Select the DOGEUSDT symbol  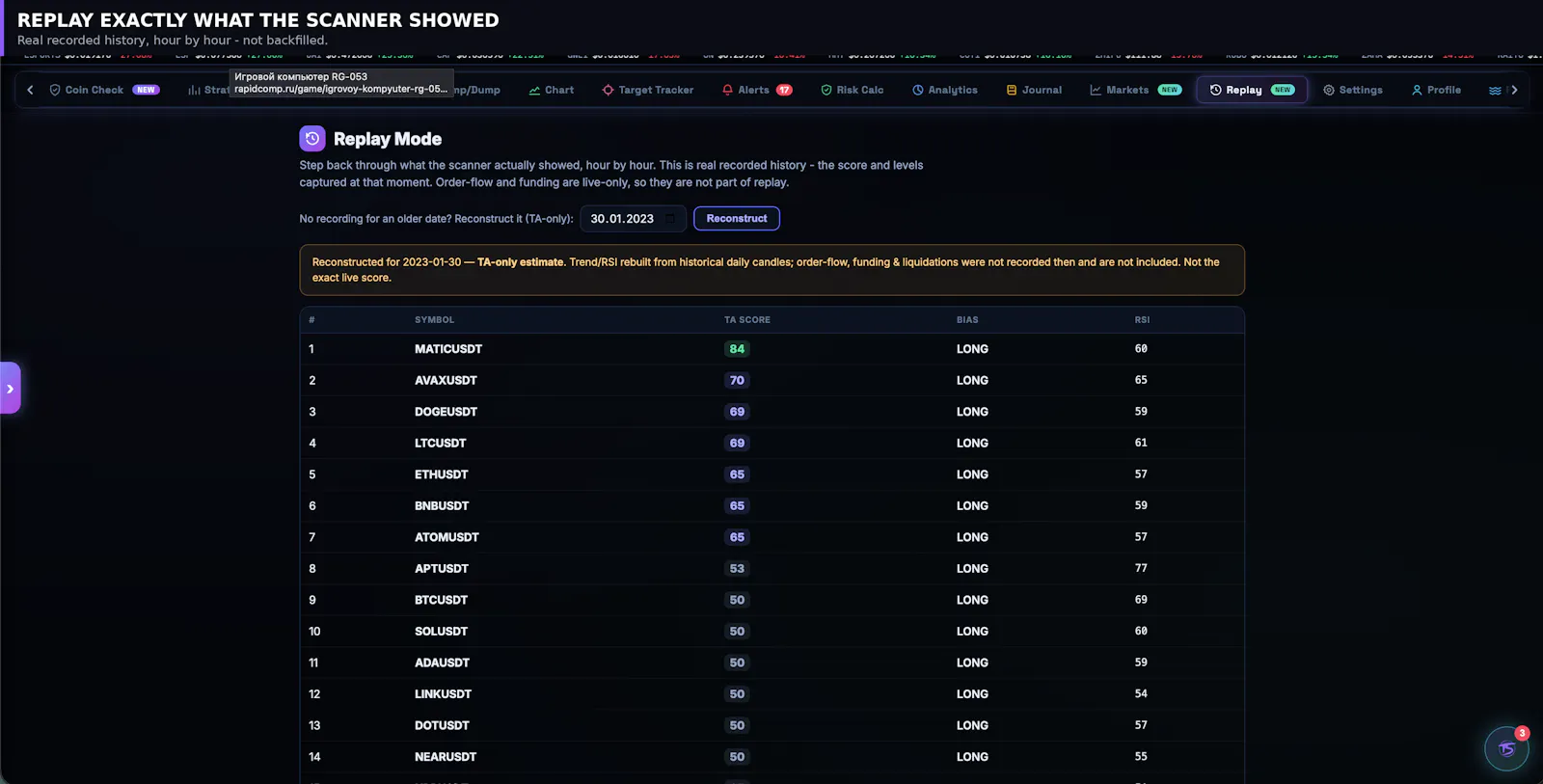[x=446, y=412]
